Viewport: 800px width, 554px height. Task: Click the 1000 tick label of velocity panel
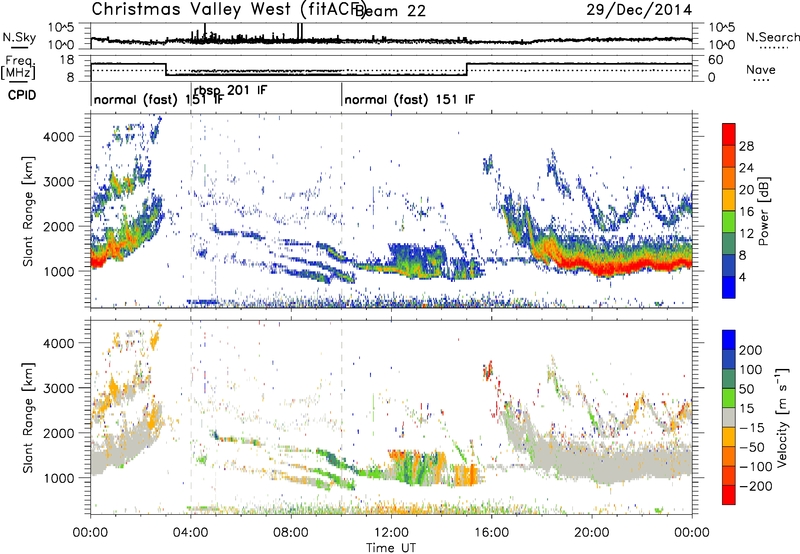coord(59,478)
